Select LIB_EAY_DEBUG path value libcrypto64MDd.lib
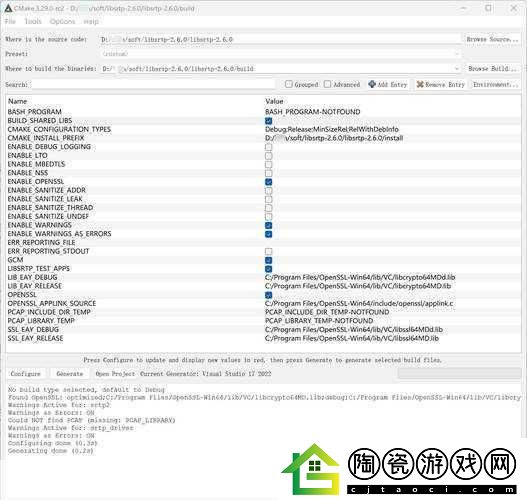 tap(360, 278)
